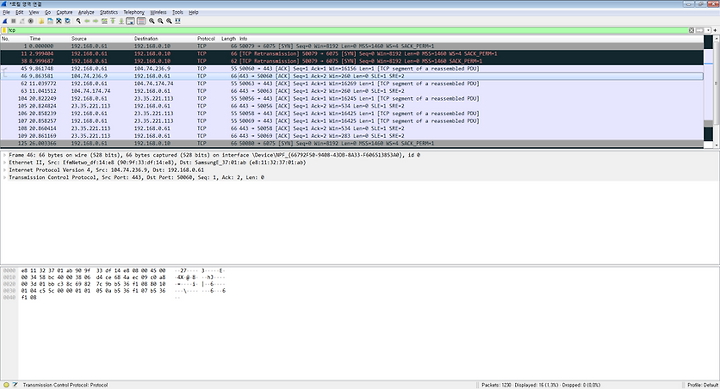Viewport: 720px width, 389px height.
Task: Add a display filter button with plus
Action: 715,30
